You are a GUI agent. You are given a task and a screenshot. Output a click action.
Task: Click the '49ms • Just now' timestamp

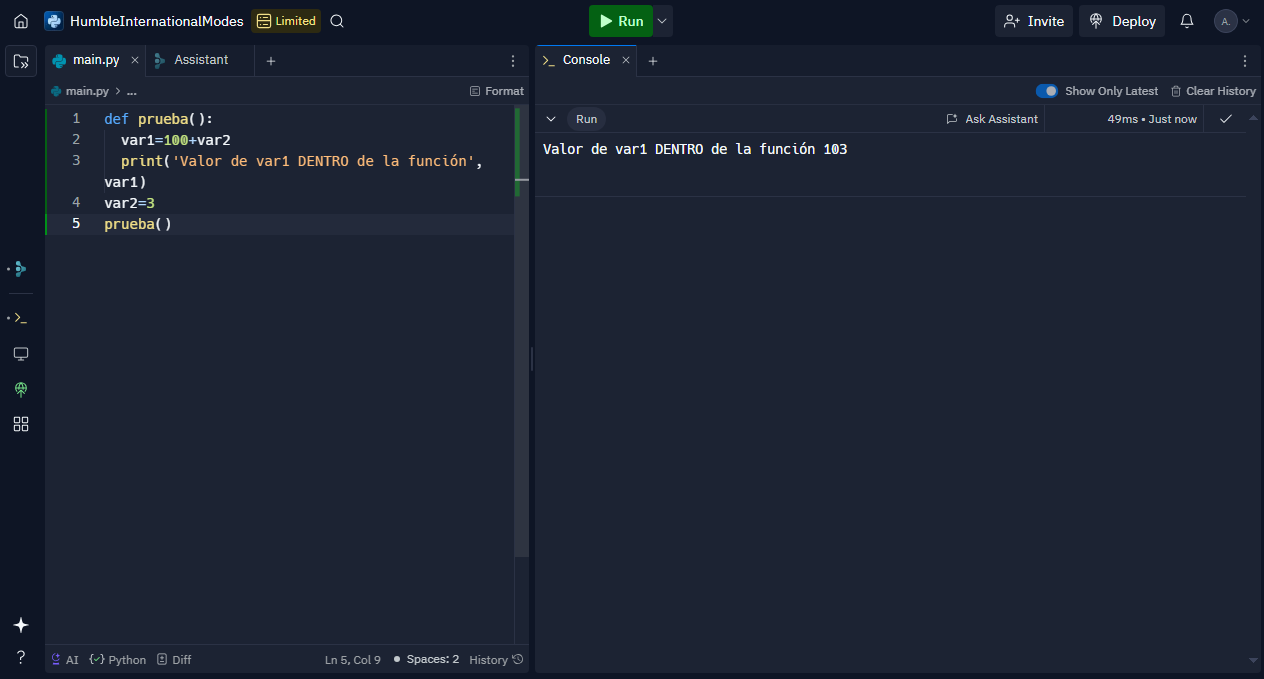[1152, 119]
